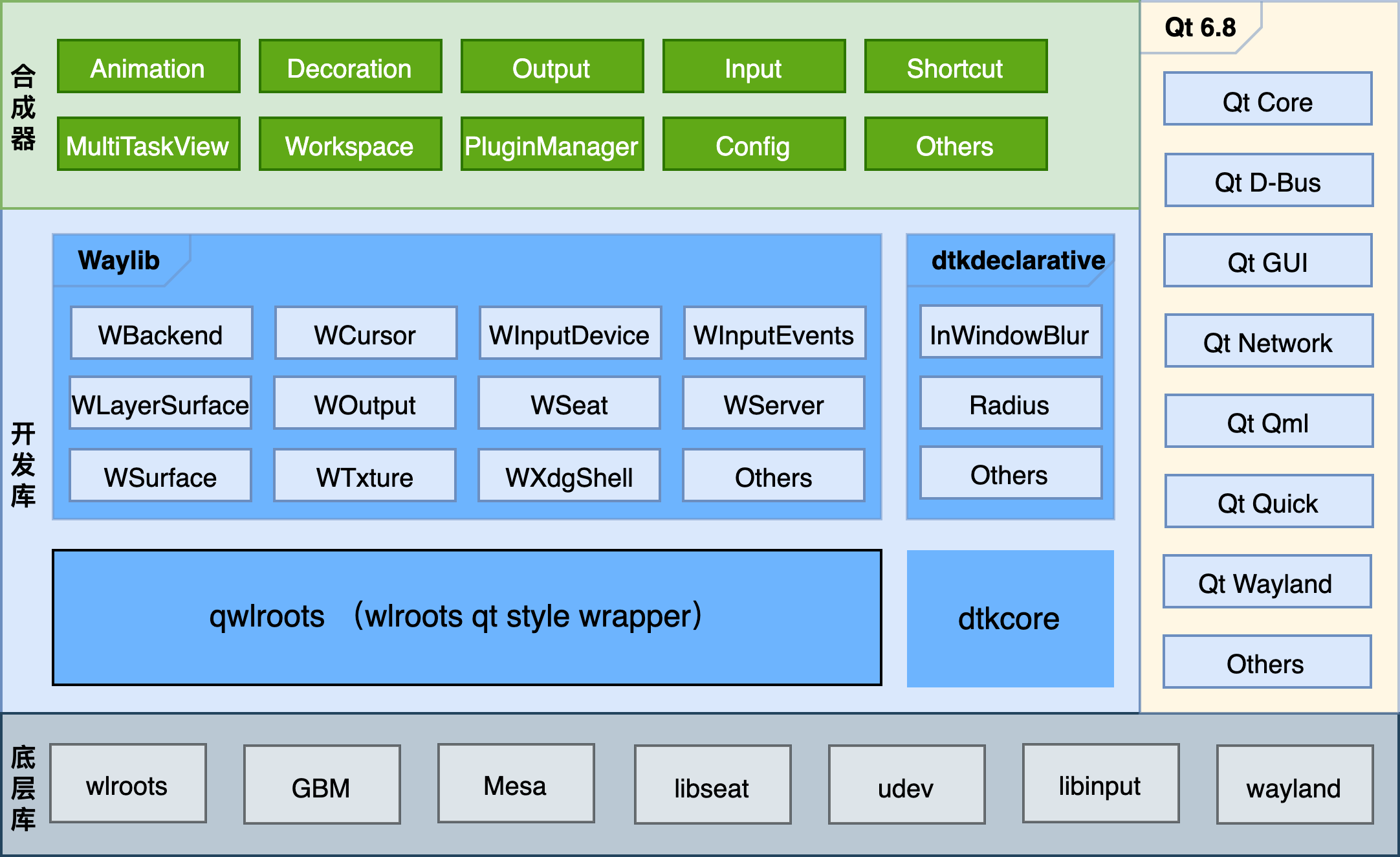1400x857 pixels.
Task: Click the Shortcut module box
Action: 956,67
